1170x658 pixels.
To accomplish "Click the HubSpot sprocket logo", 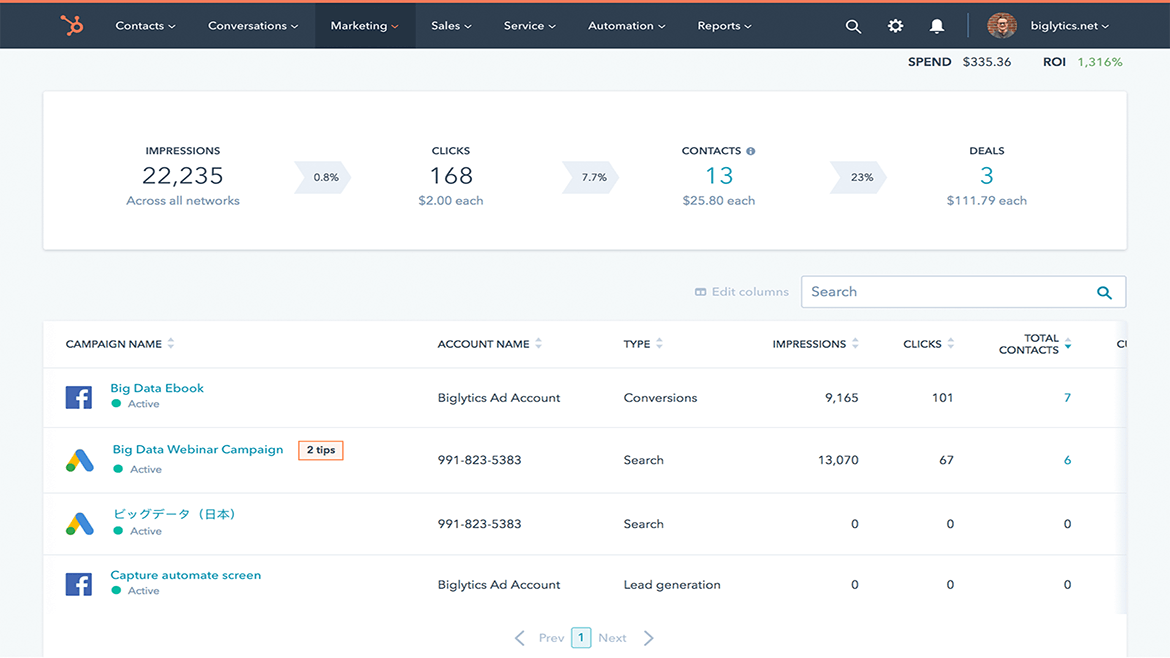I will 72,26.
